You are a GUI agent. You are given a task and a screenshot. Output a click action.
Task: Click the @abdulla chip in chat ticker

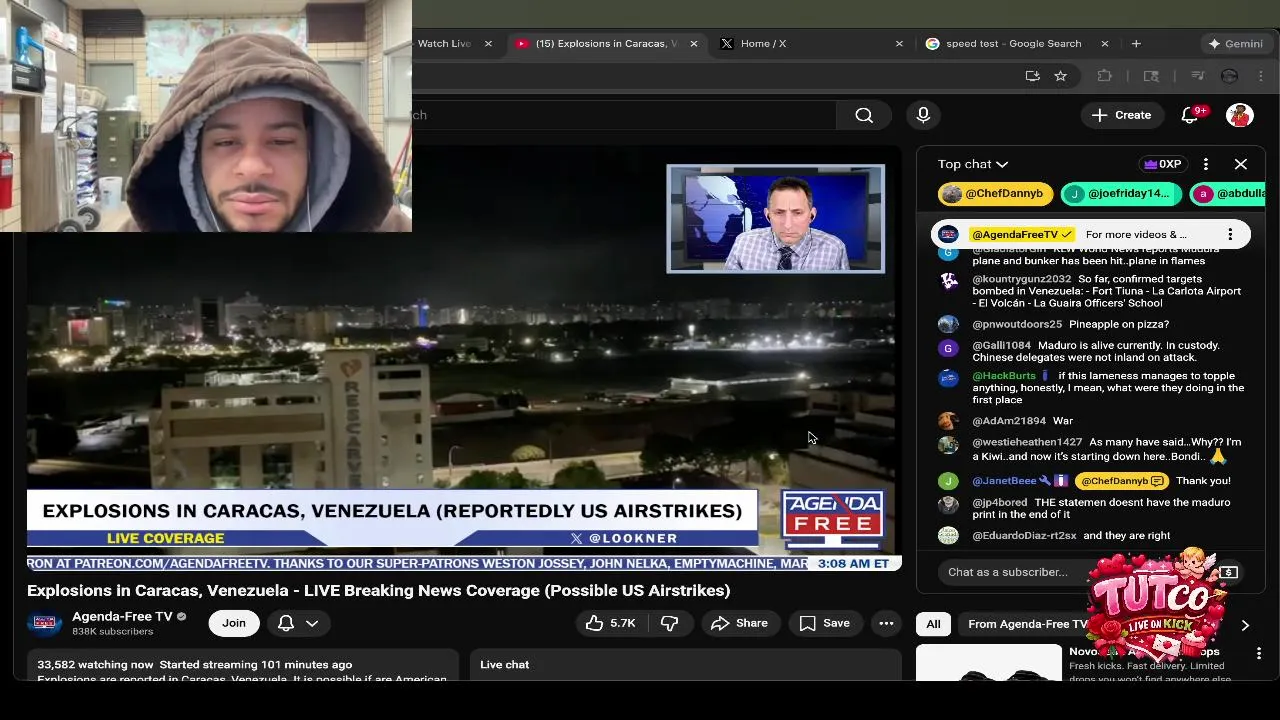(1228, 194)
